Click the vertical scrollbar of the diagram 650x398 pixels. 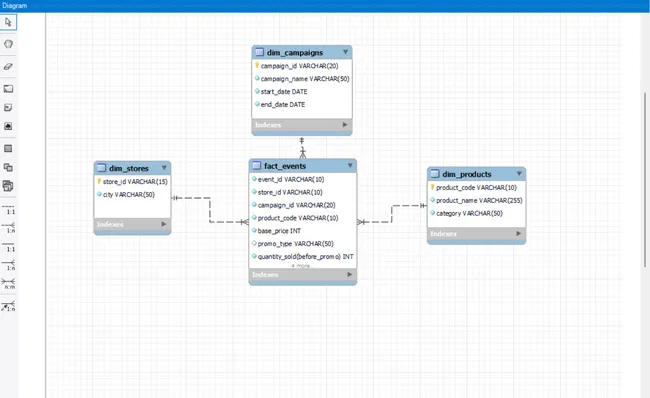click(645, 180)
